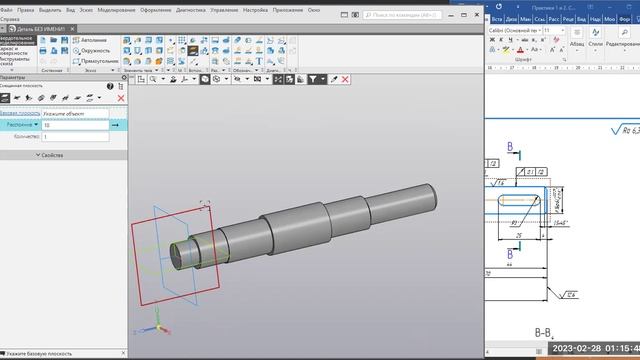This screenshot has height=360, width=640.
Task: Click the Word Стили styles icon
Action: coord(596,33)
